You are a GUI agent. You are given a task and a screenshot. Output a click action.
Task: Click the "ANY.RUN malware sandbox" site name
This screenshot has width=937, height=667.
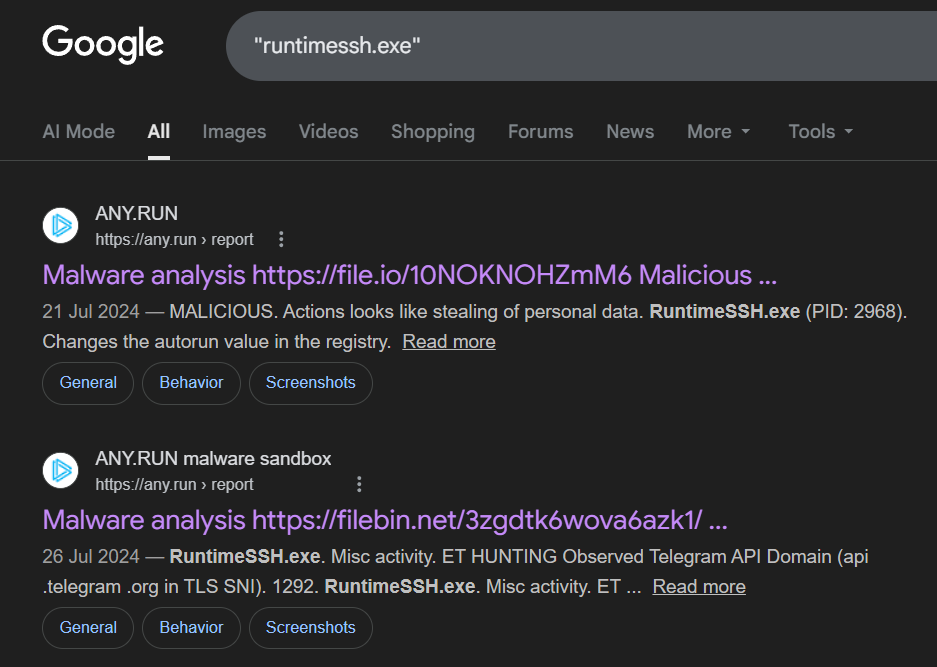tap(213, 458)
